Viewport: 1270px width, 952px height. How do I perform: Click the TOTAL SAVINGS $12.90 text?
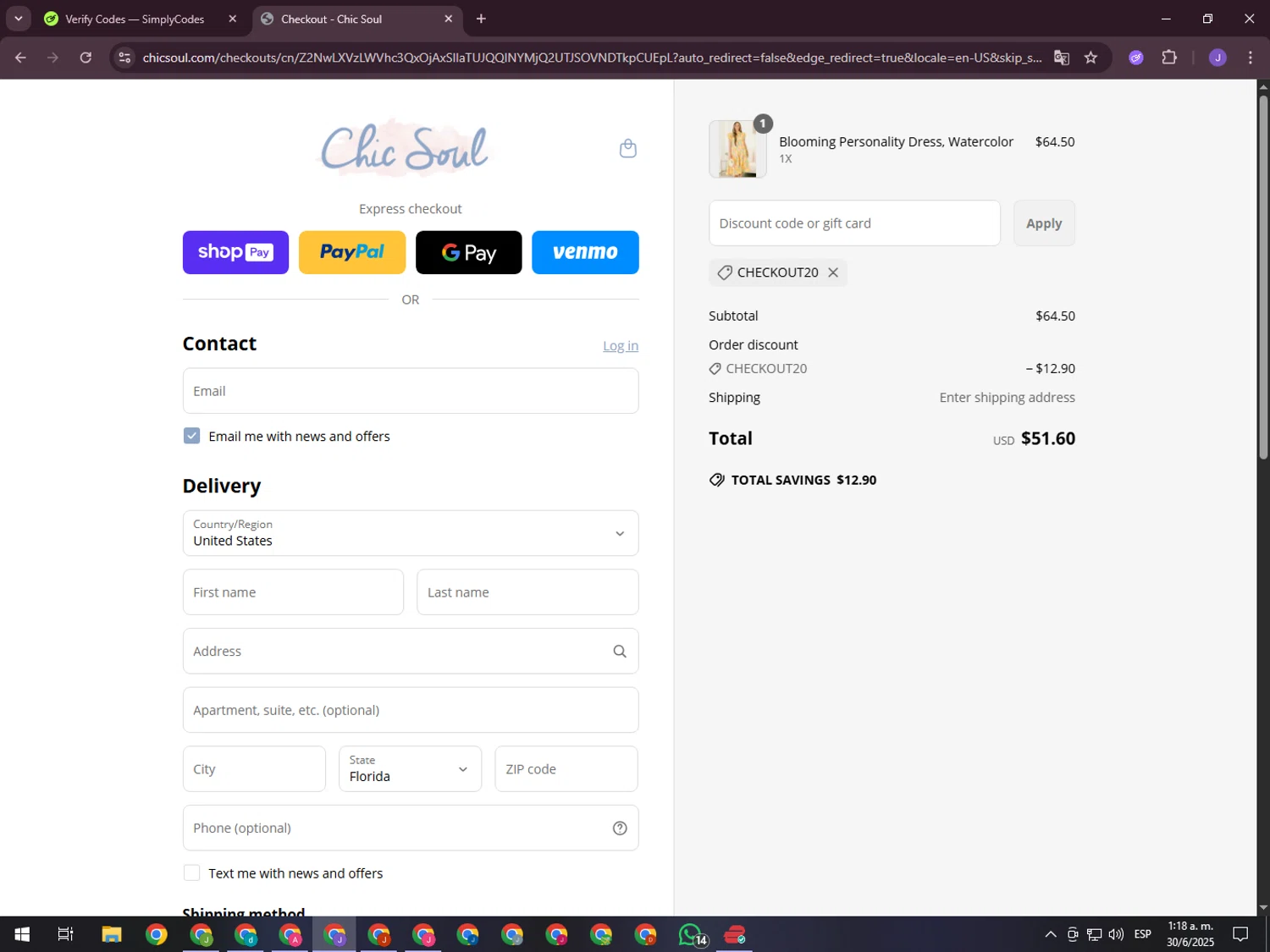pyautogui.click(x=803, y=480)
